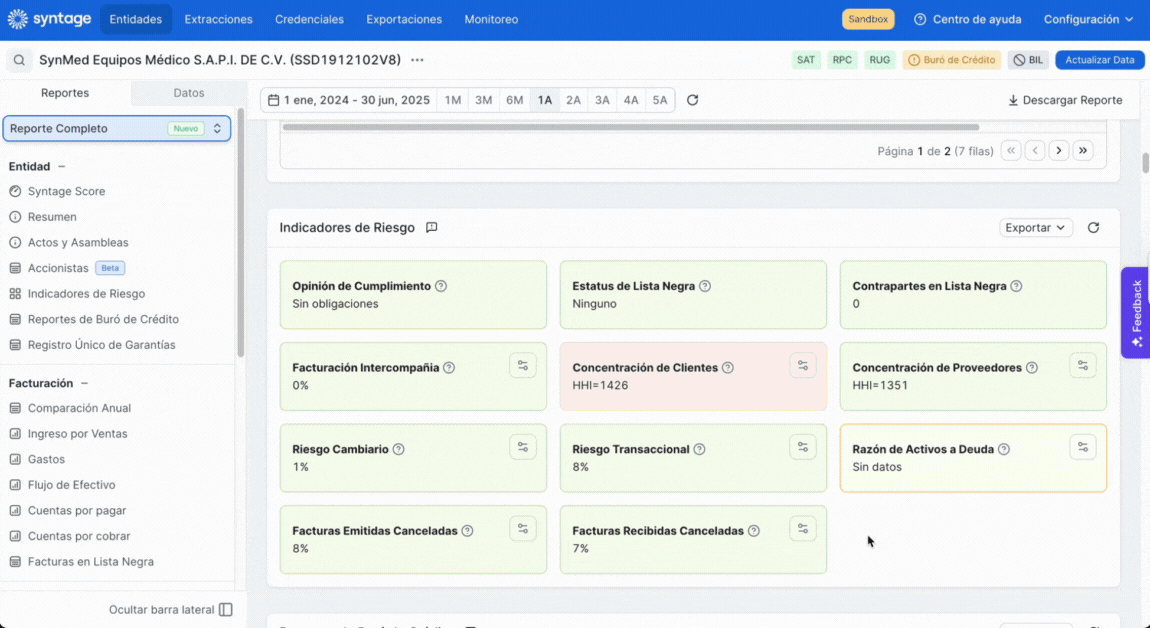
Task: Show help for Razón de Activos a Deuda
Action: pyautogui.click(x=1004, y=449)
